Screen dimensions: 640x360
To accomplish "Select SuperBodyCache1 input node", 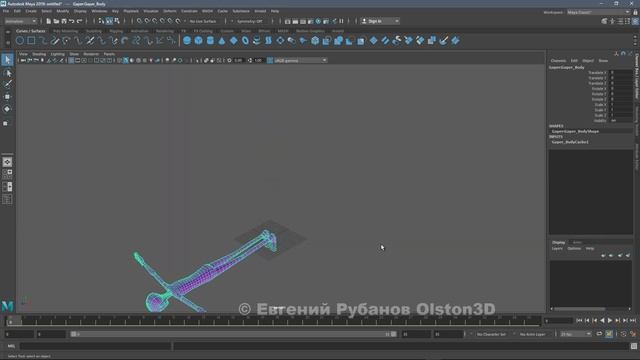I will pyautogui.click(x=570, y=142).
